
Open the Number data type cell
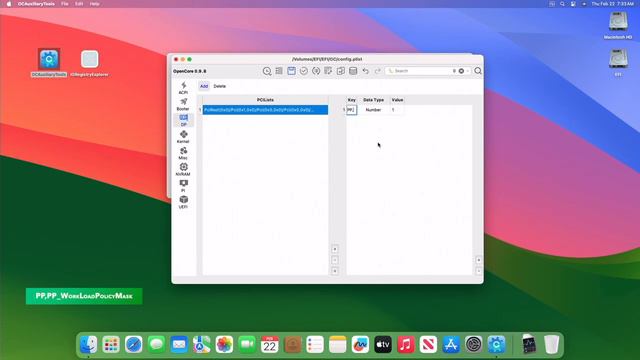point(373,110)
